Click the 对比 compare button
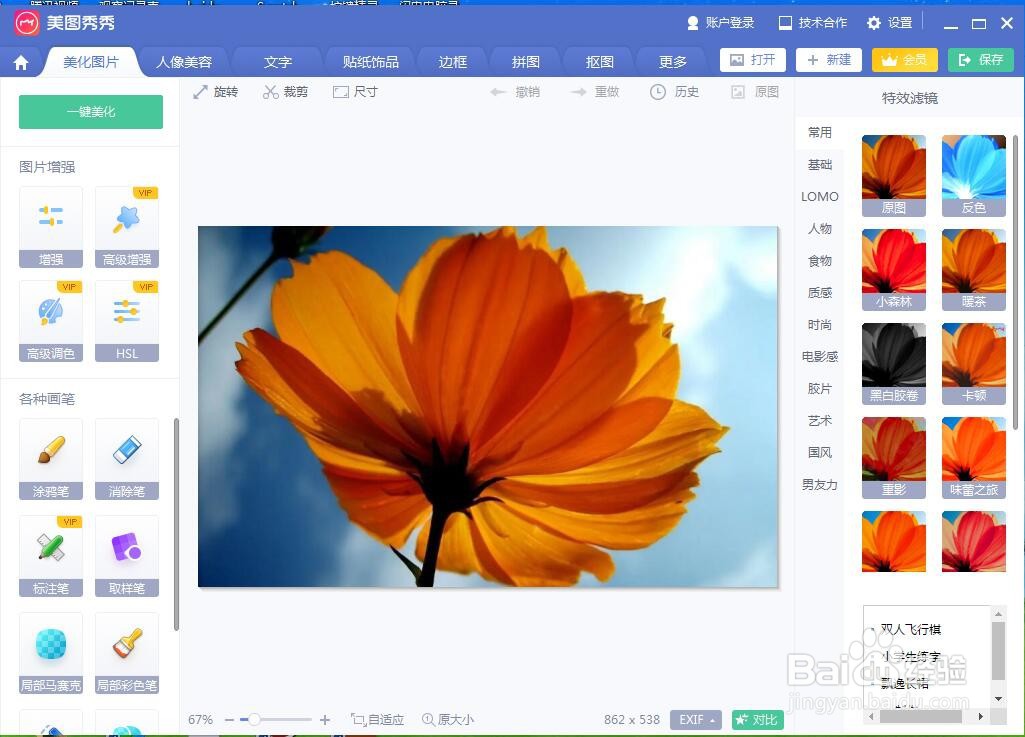The width and height of the screenshot is (1025, 737). coord(757,720)
